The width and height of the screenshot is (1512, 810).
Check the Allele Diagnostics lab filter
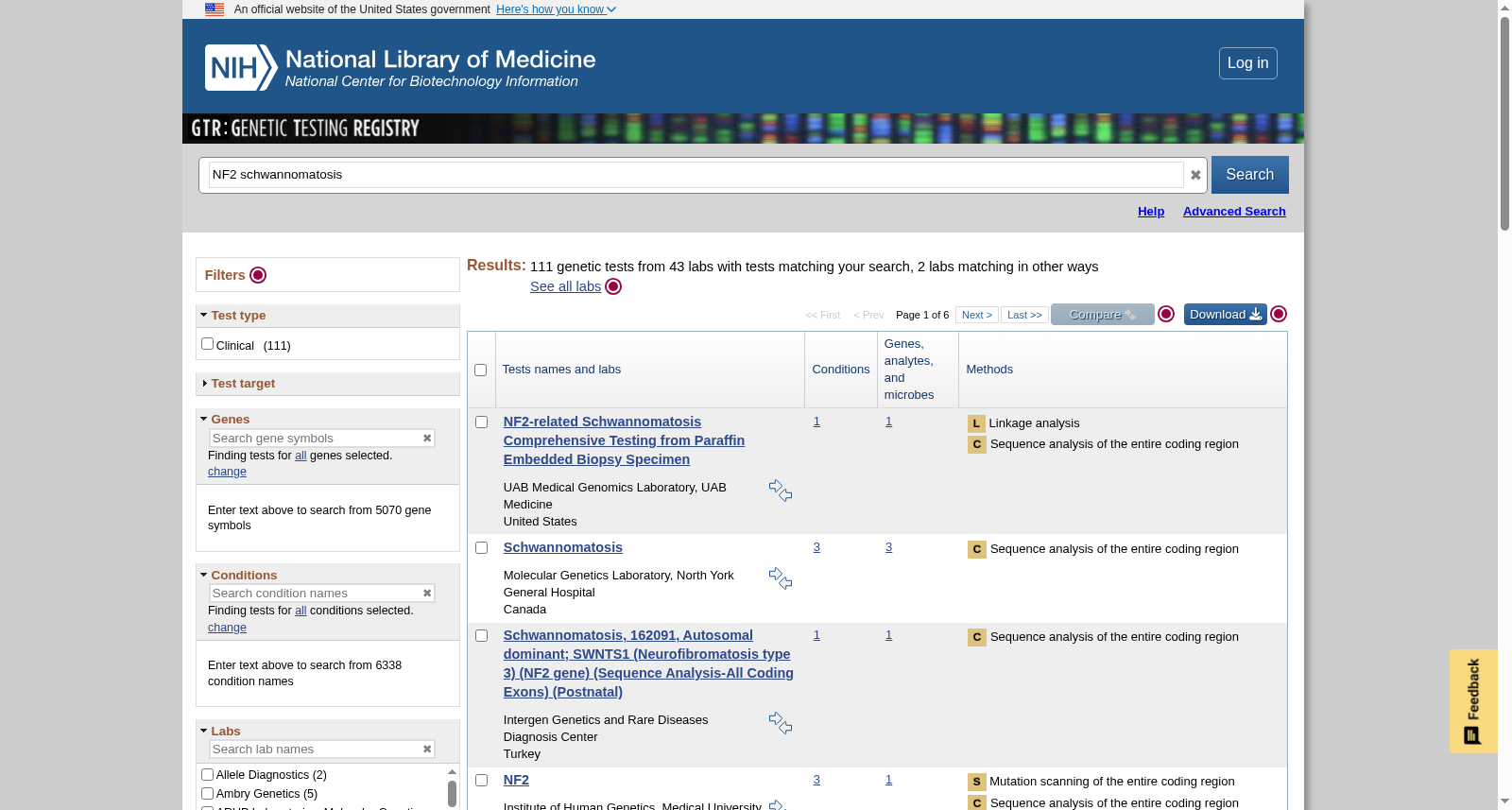click(207, 774)
